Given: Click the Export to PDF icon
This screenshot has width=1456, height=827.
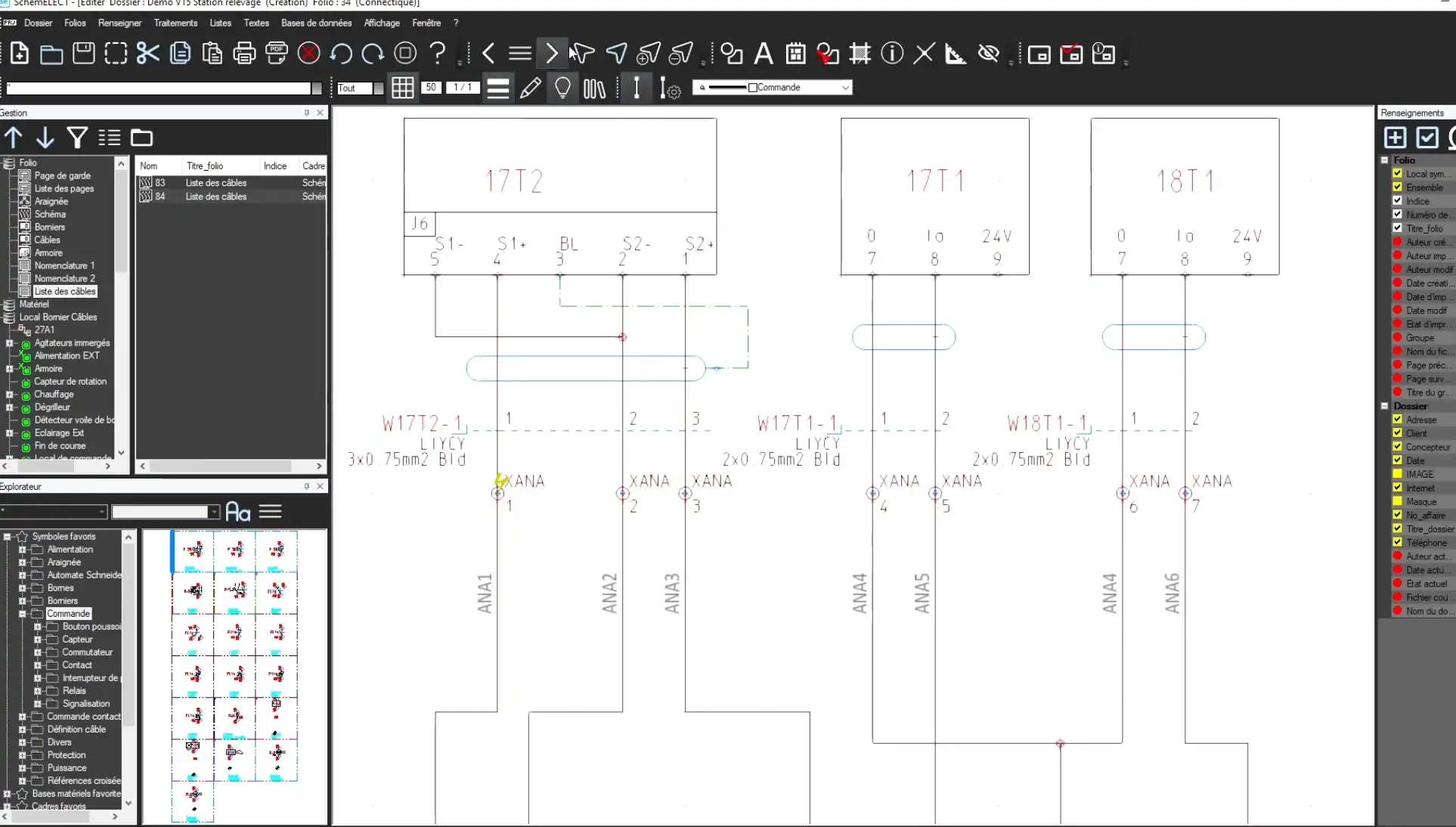Looking at the screenshot, I should point(277,53).
